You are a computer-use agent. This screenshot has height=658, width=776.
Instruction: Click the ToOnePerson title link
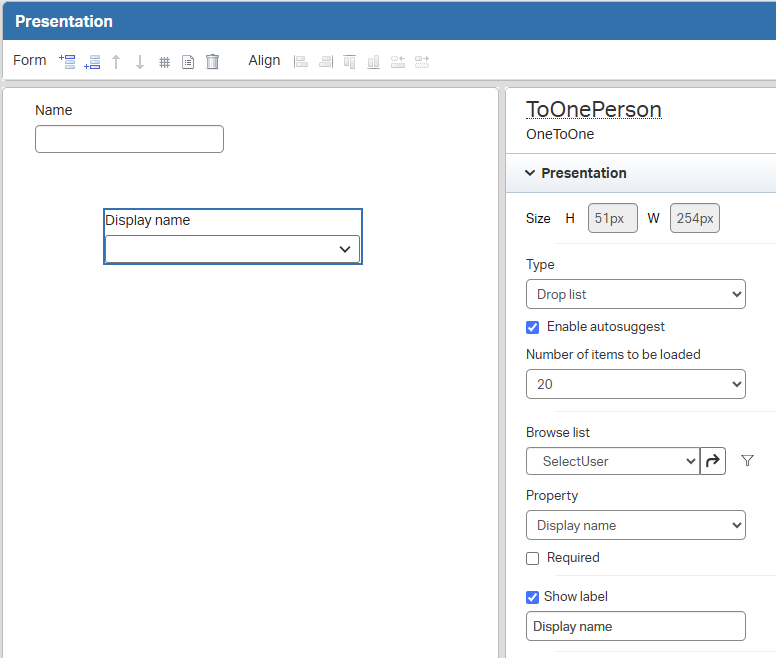(593, 110)
